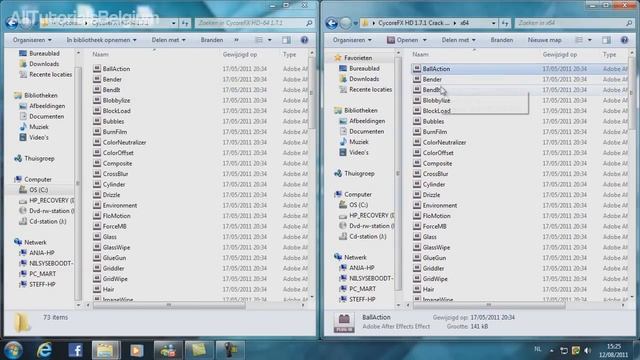The image size is (640, 360).
Task: Select Environment in the left window
Action: coord(120,205)
